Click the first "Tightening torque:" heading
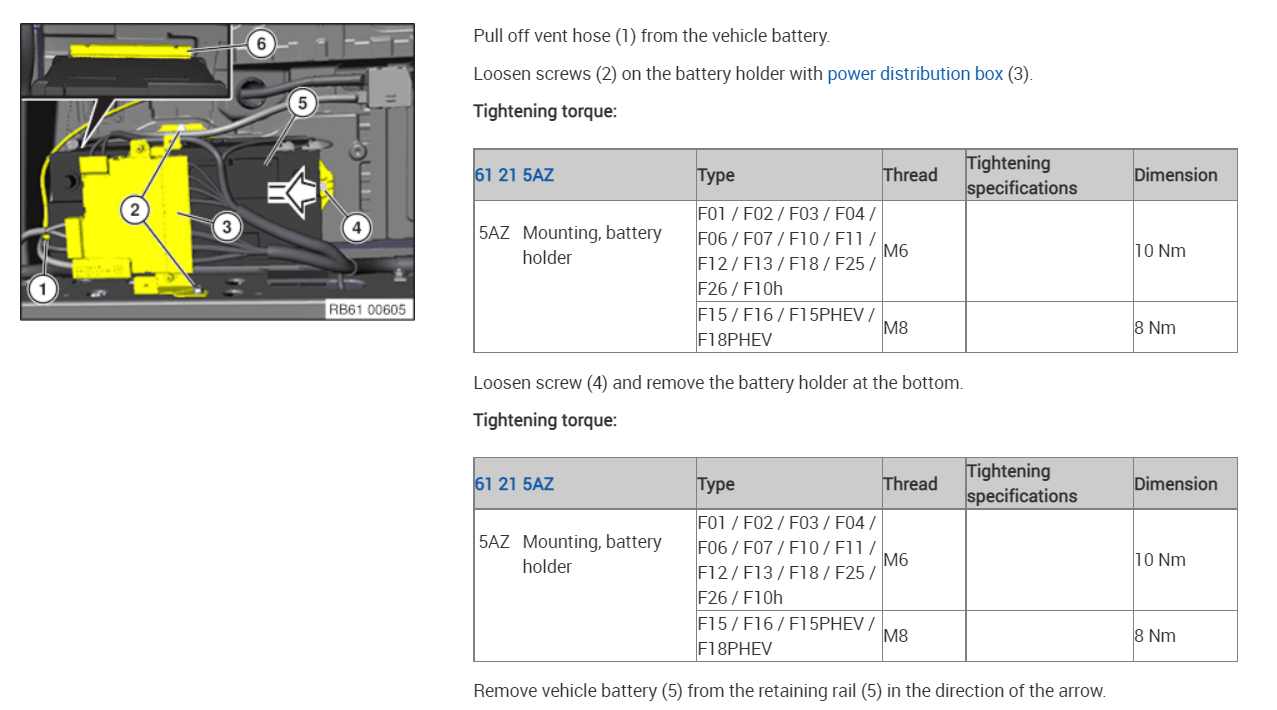 pyautogui.click(x=545, y=111)
